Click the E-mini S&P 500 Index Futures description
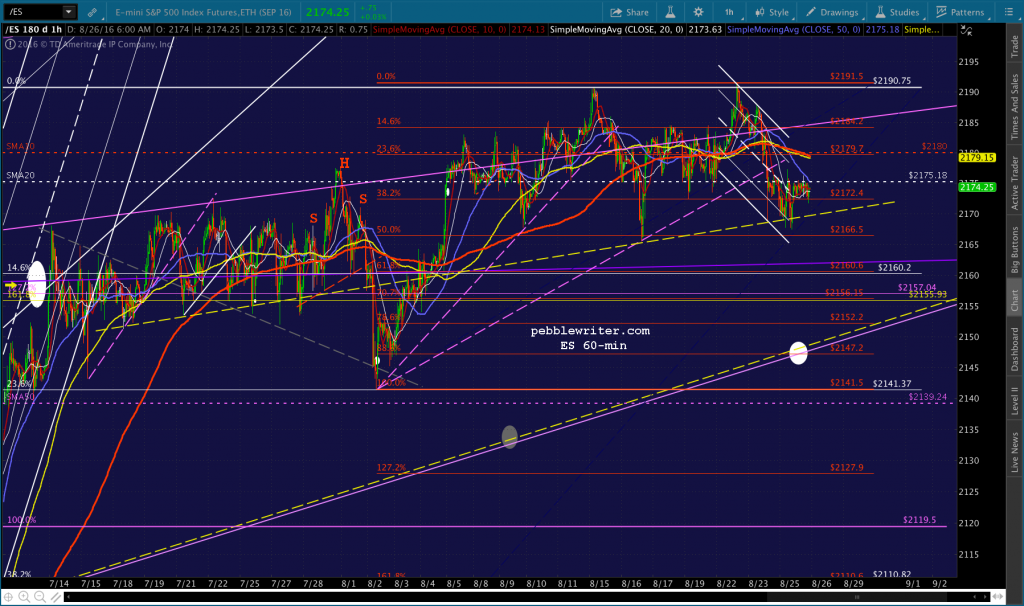The width and height of the screenshot is (1024, 606). pos(203,12)
